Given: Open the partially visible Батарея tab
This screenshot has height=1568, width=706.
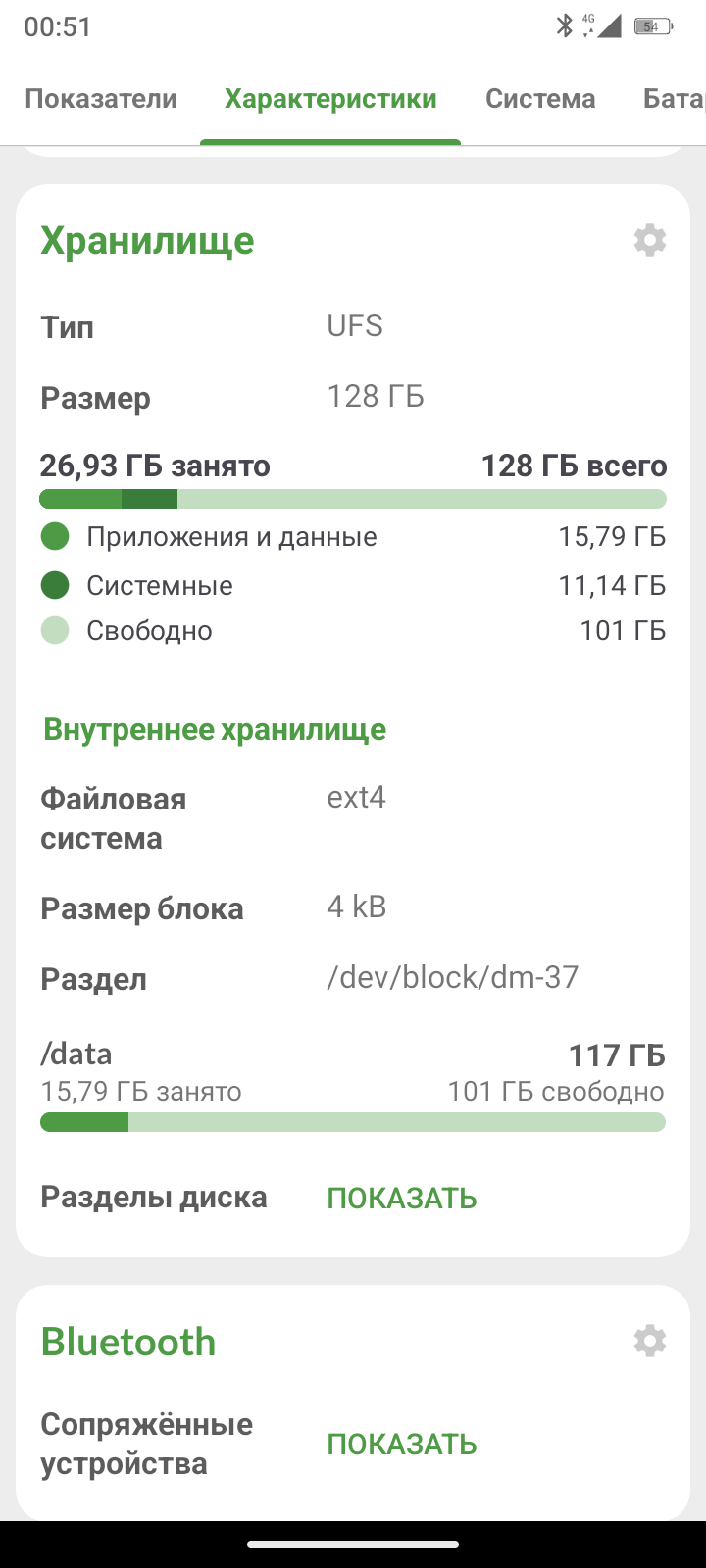Looking at the screenshot, I should (675, 99).
